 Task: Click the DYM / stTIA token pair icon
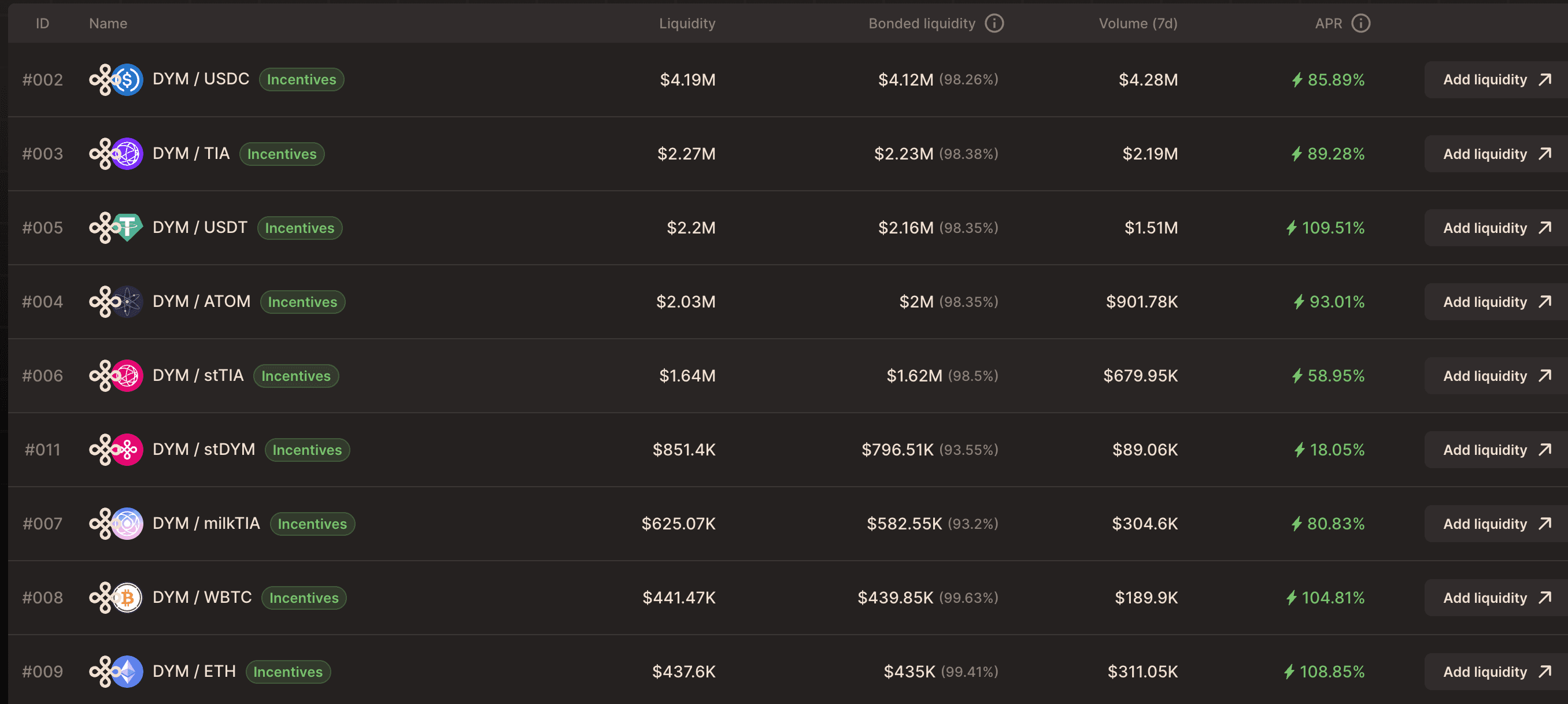click(116, 376)
